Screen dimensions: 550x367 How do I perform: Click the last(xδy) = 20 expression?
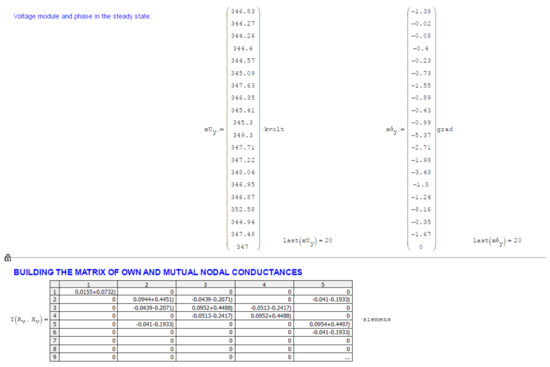point(497,241)
